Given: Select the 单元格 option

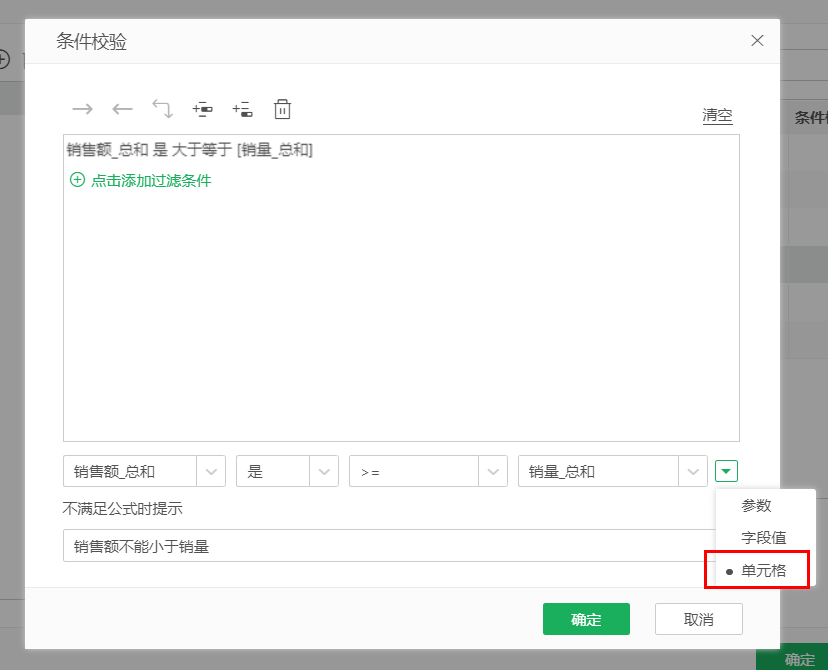Looking at the screenshot, I should [763, 571].
